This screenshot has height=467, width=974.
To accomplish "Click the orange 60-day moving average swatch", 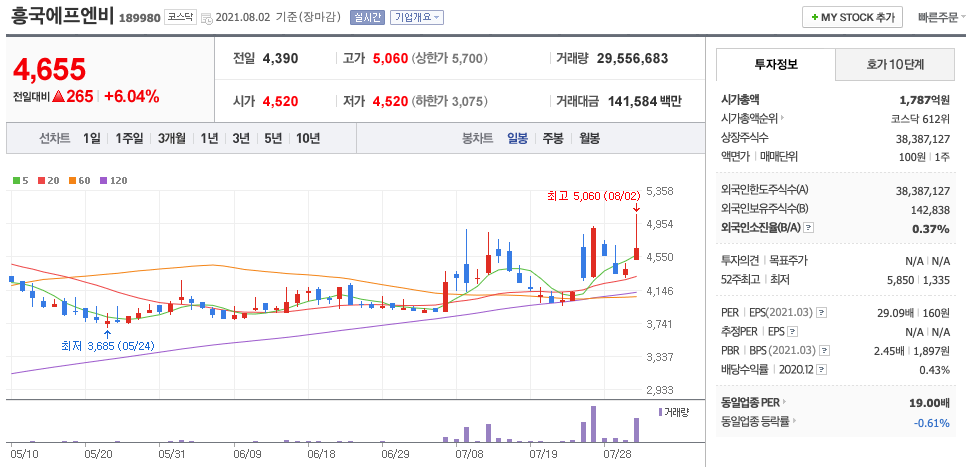I will 72,181.
